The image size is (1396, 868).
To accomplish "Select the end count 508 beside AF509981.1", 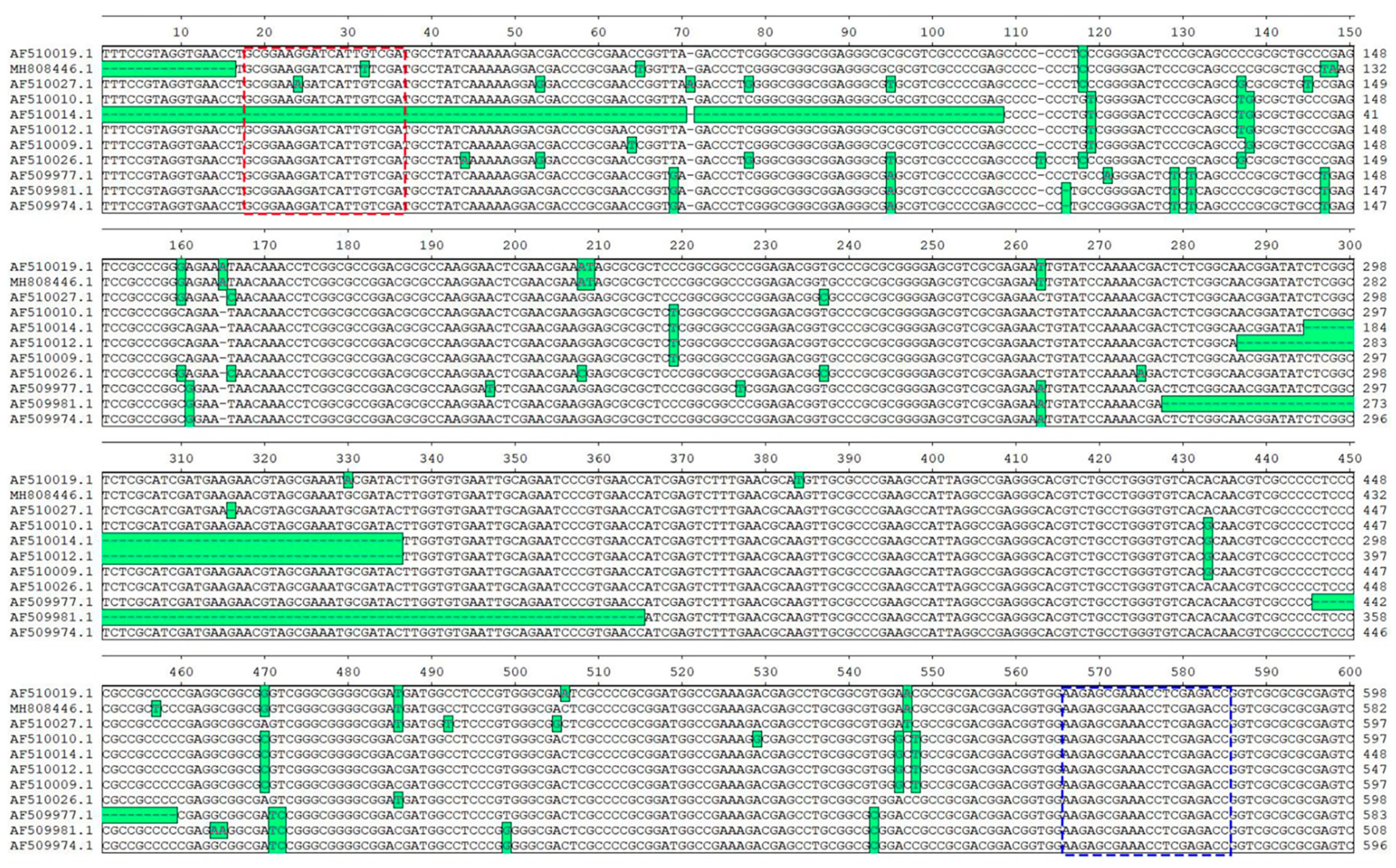I will tap(1375, 830).
